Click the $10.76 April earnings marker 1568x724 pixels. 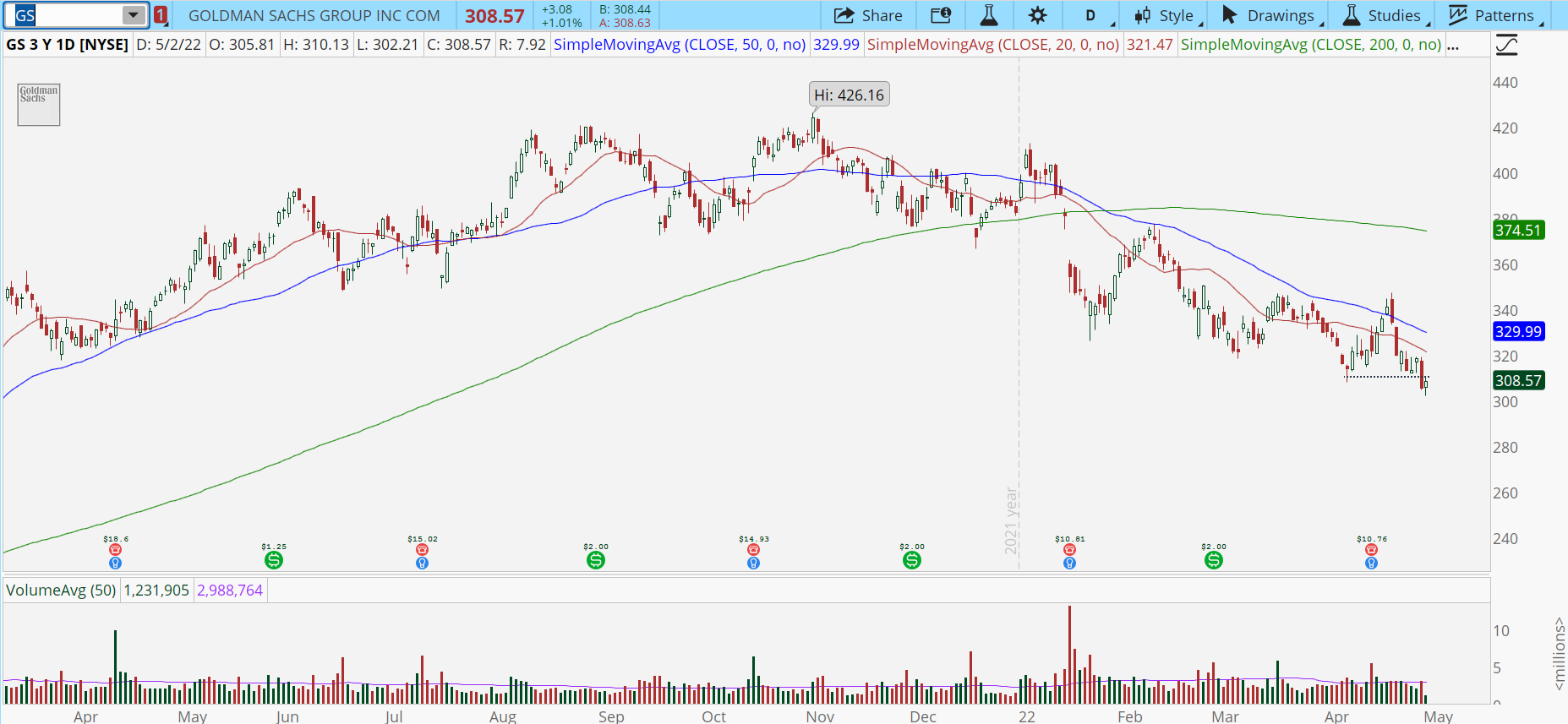click(x=1371, y=550)
